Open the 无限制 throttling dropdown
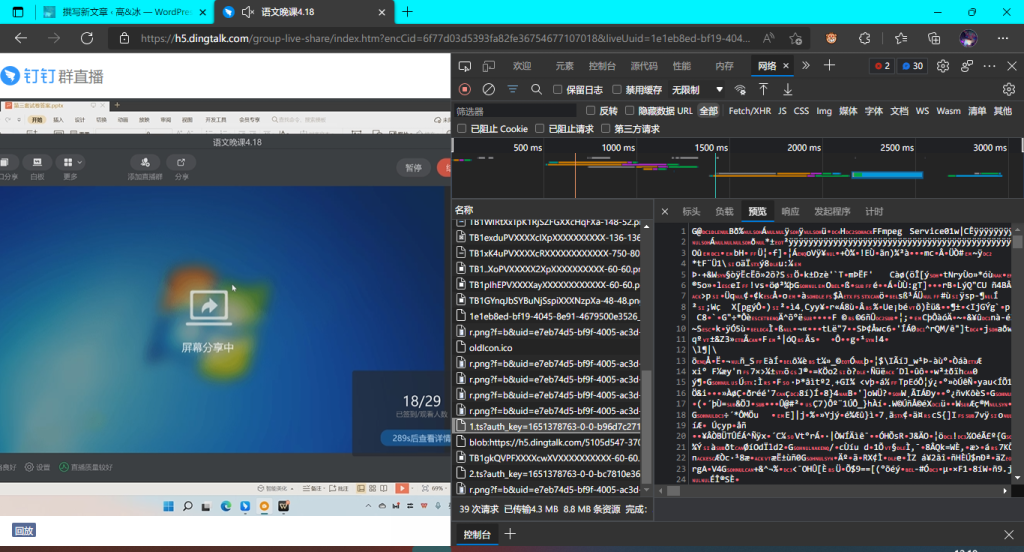The image size is (1024, 552). pyautogui.click(x=698, y=90)
